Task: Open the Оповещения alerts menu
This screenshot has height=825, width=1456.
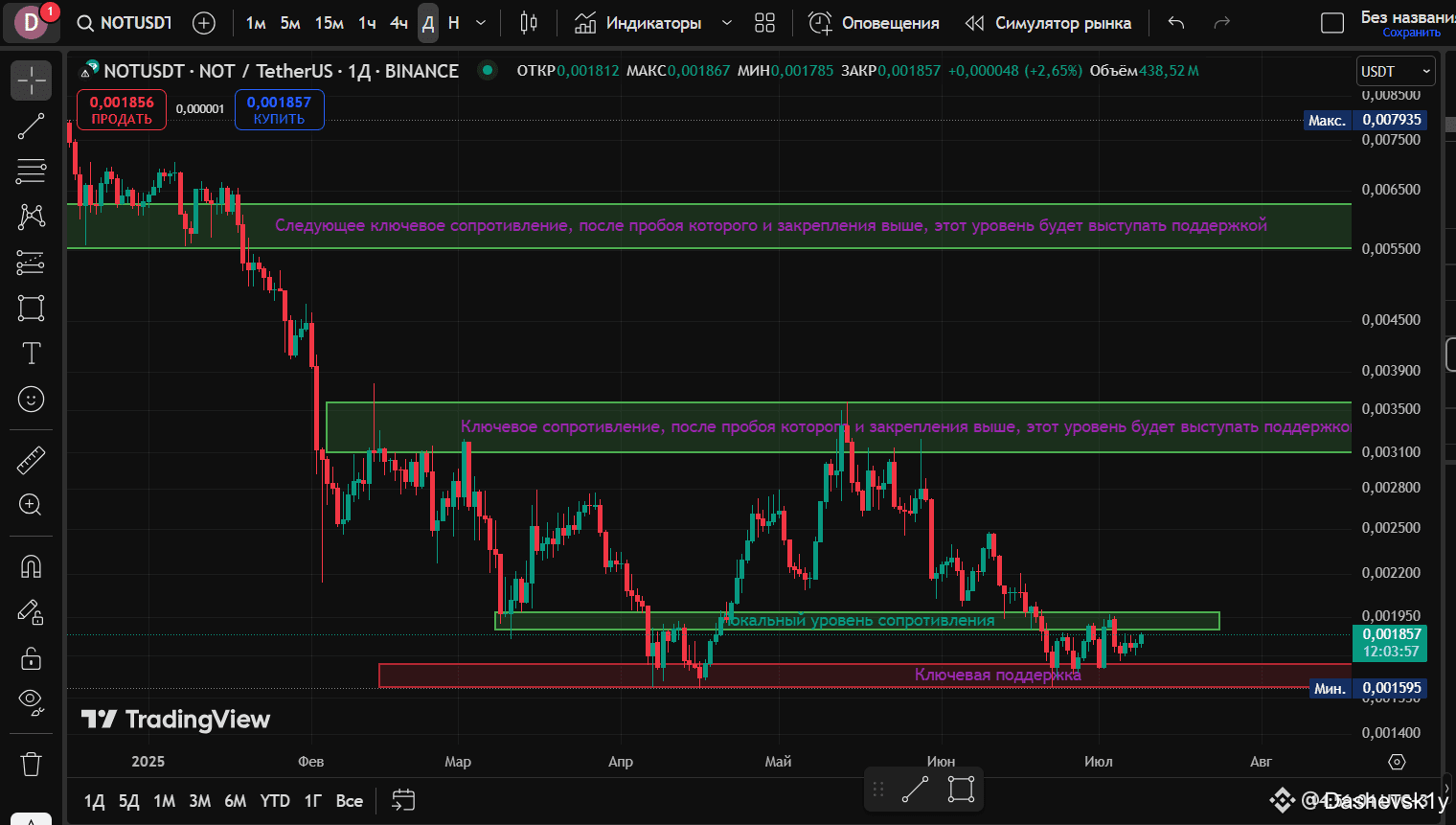Action: point(874,23)
